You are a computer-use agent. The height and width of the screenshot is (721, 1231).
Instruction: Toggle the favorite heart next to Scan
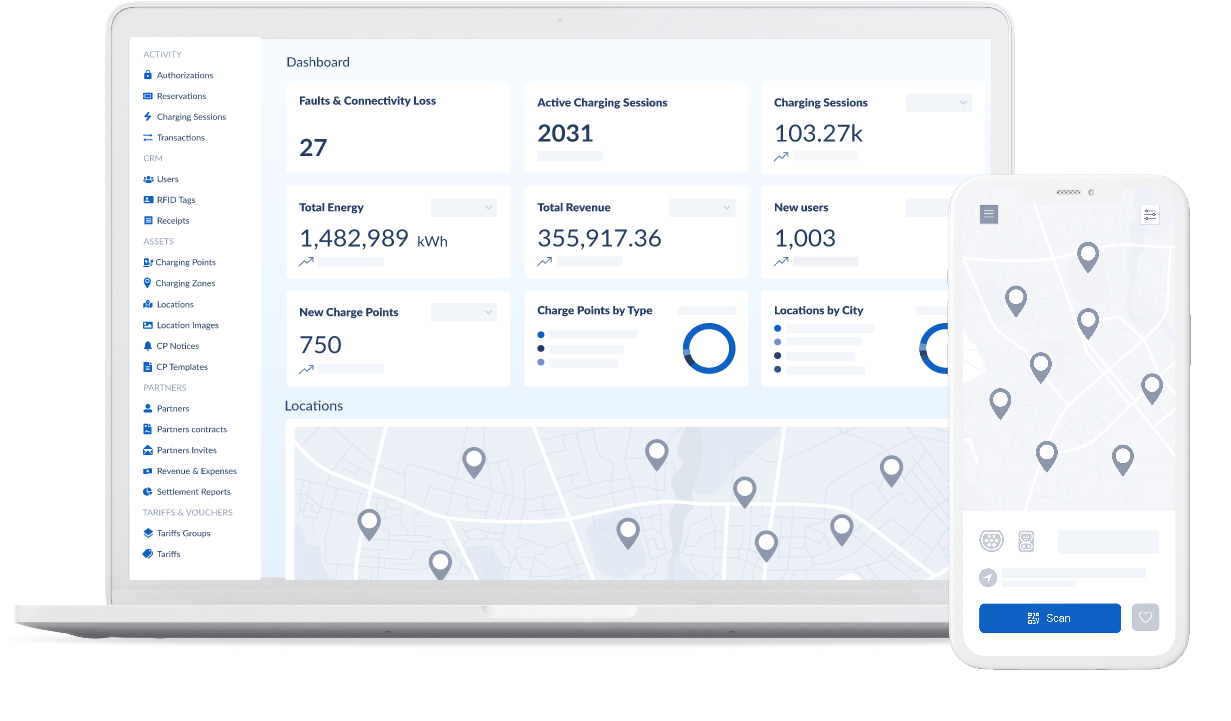pos(1145,617)
